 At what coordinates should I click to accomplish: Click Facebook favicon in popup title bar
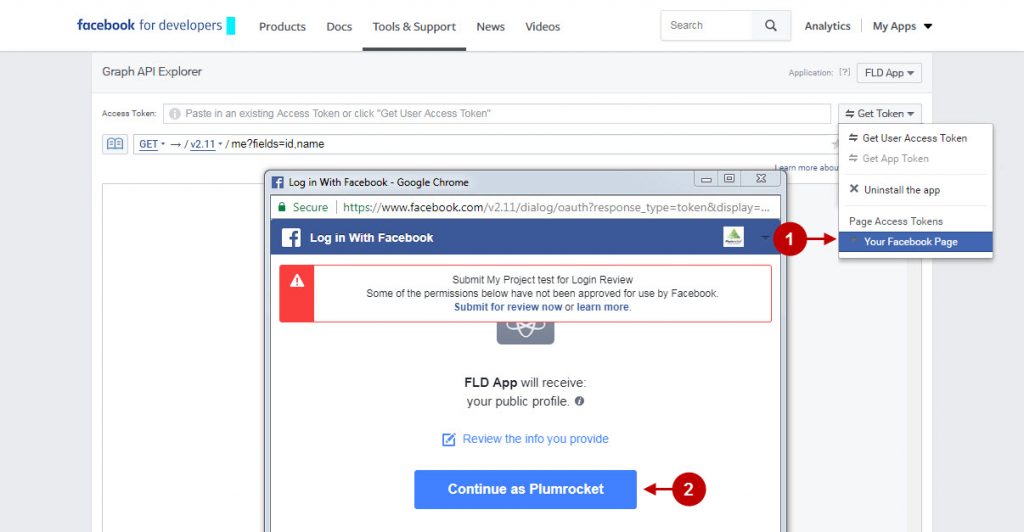(278, 183)
